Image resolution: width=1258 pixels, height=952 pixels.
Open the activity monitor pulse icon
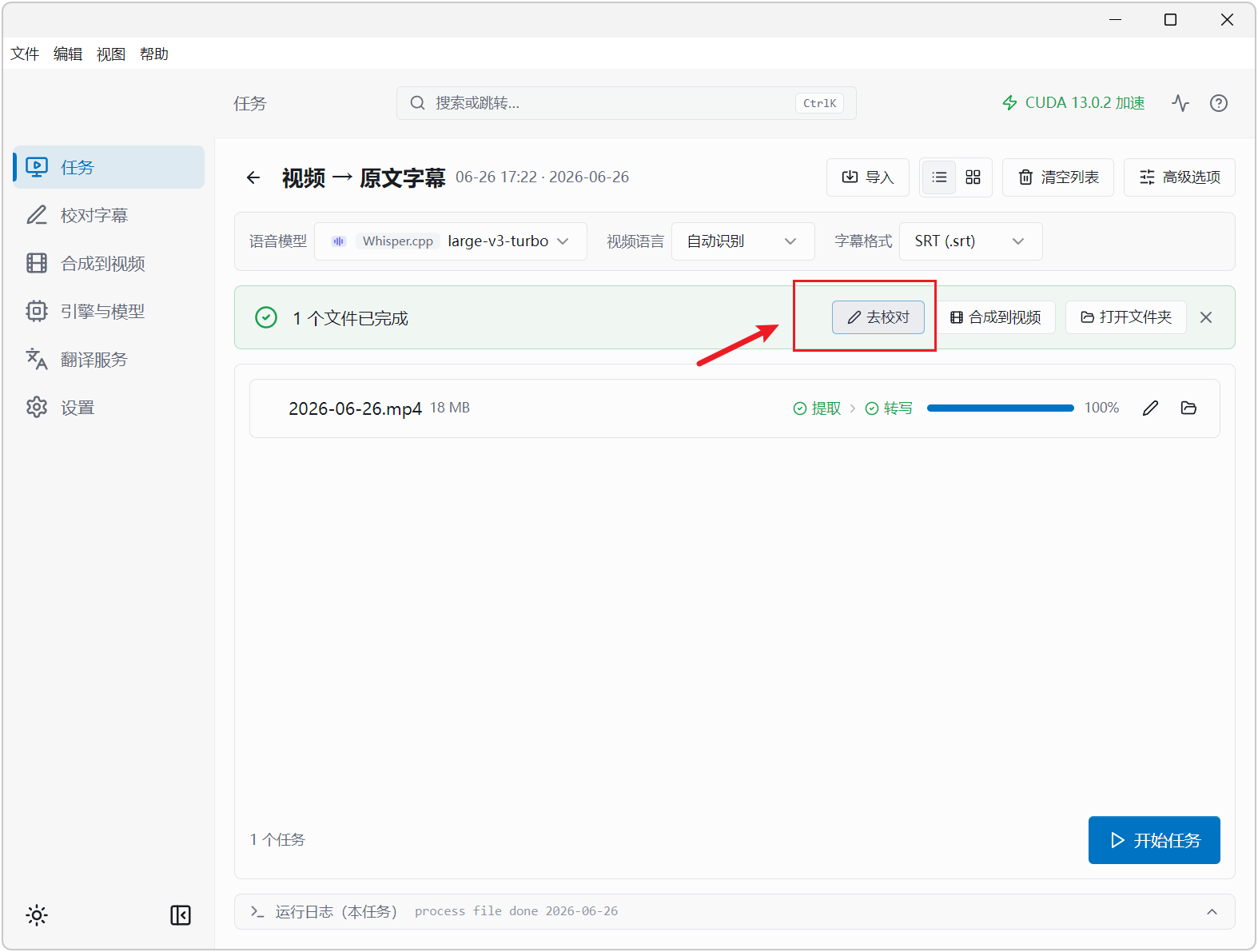click(x=1180, y=102)
